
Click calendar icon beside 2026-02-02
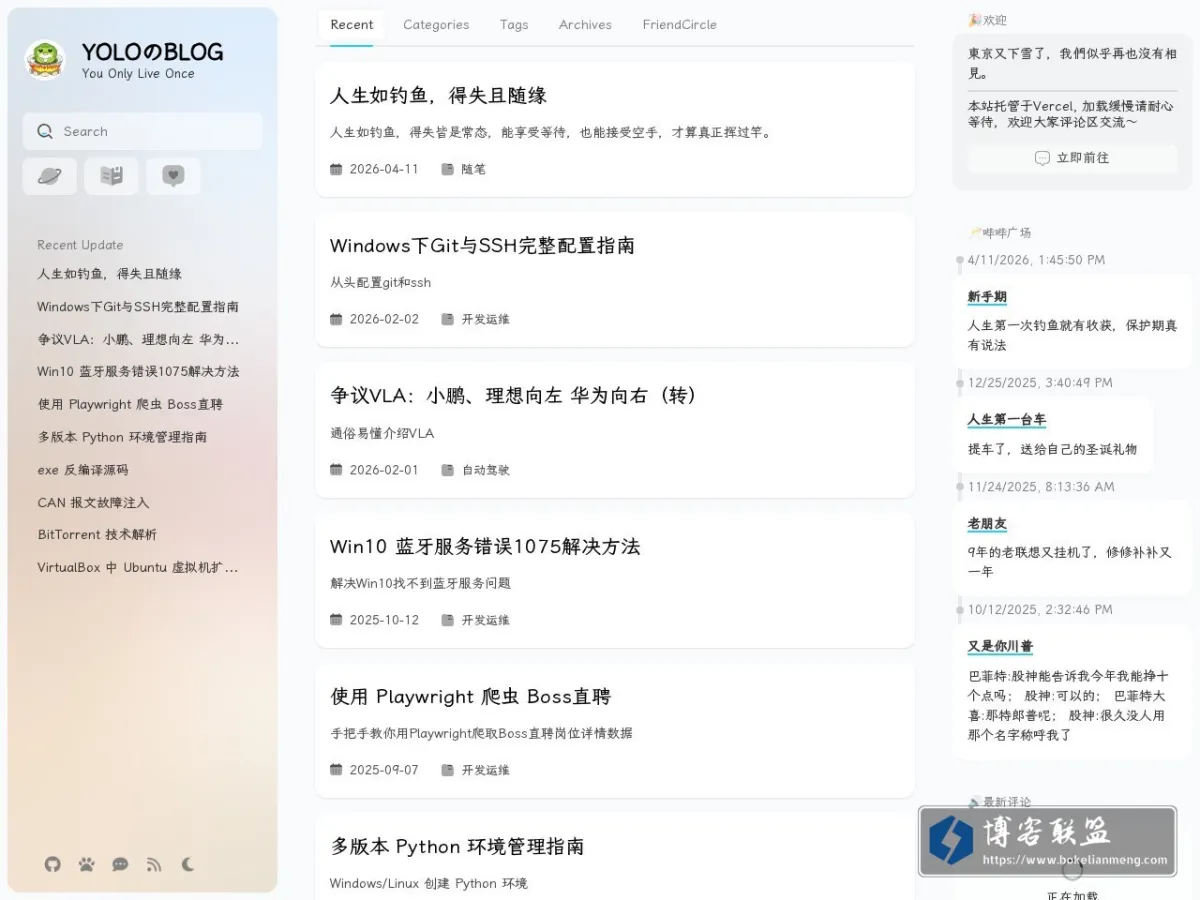[336, 319]
